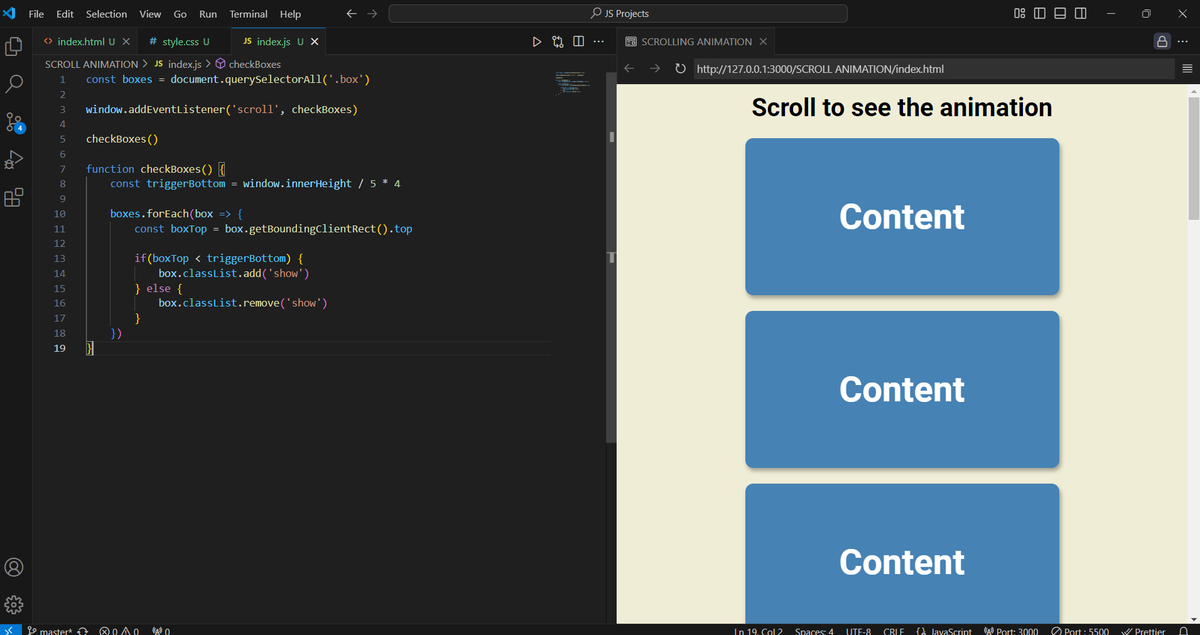Click the VS Code logo icon in title bar
Viewport: 1200px width, 635px height.
click(x=10, y=13)
